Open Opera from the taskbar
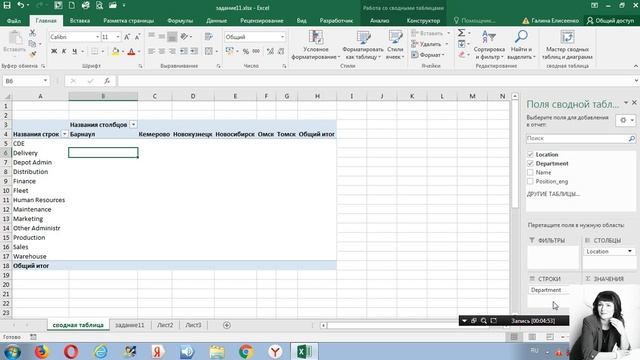The width and height of the screenshot is (640, 360). pos(71,351)
